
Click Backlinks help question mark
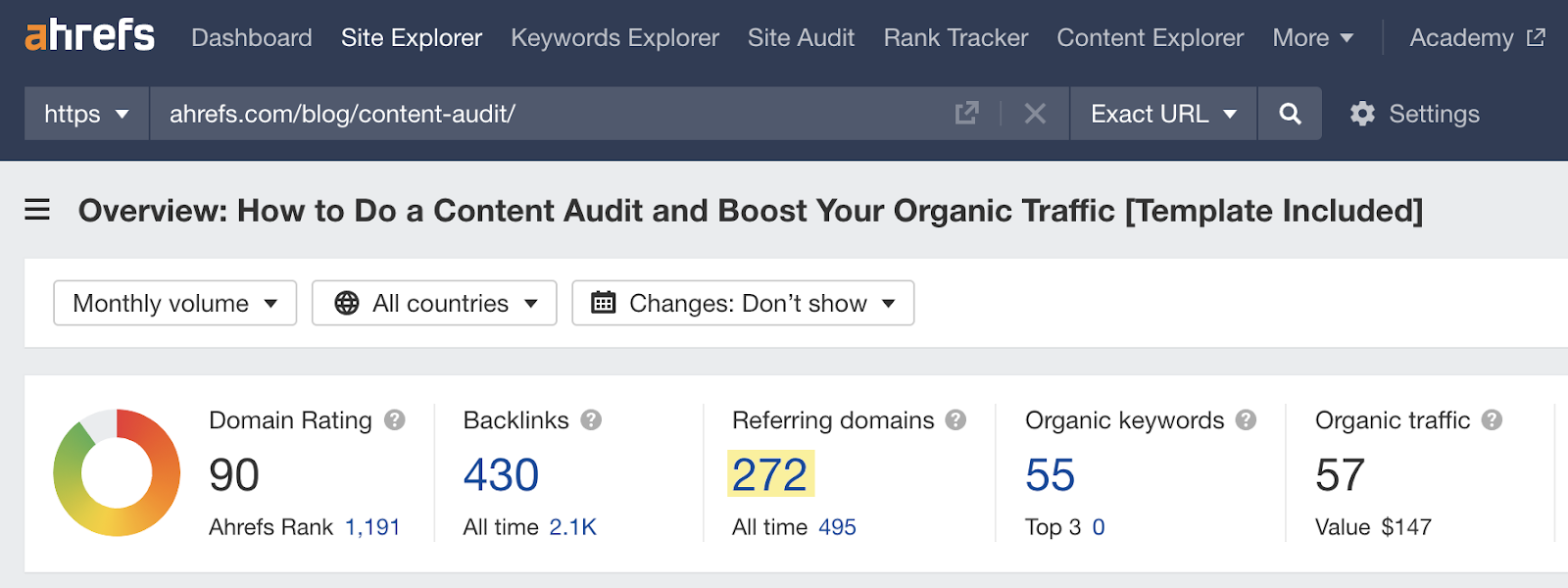click(591, 420)
